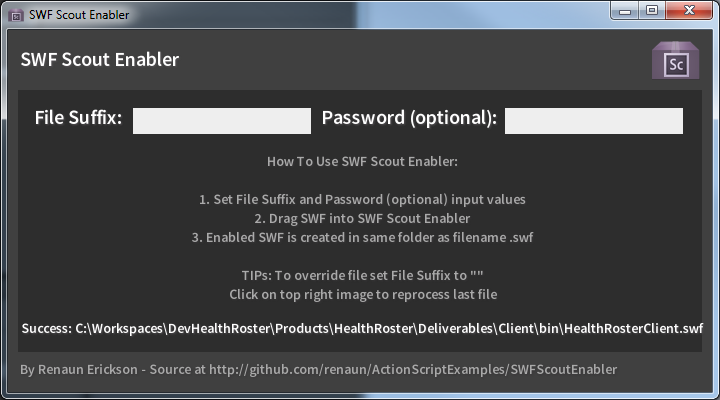
Task: Click the Success HealthRosterClient.swf path message
Action: coord(362,328)
